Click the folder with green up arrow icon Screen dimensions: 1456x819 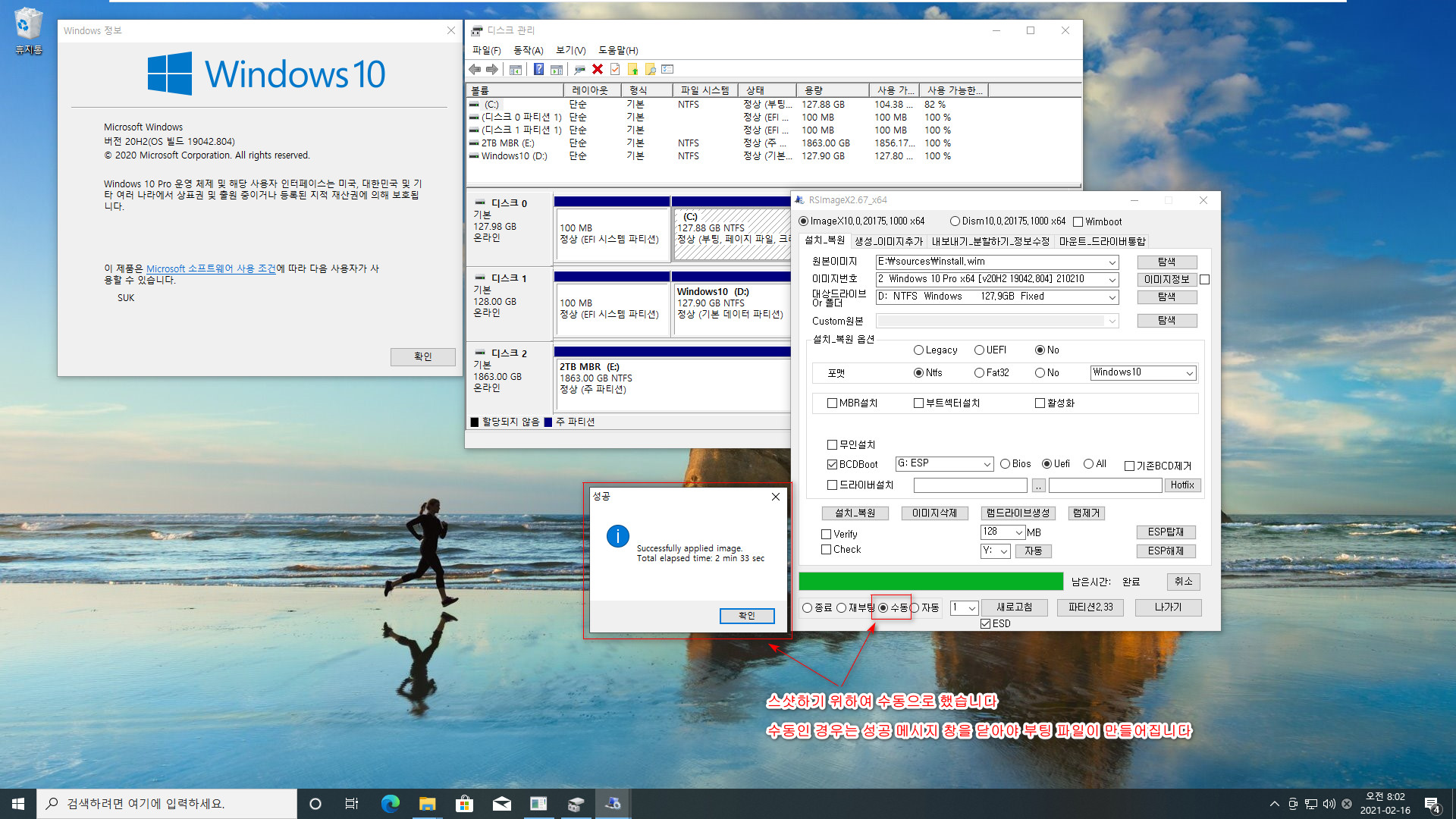tap(632, 69)
